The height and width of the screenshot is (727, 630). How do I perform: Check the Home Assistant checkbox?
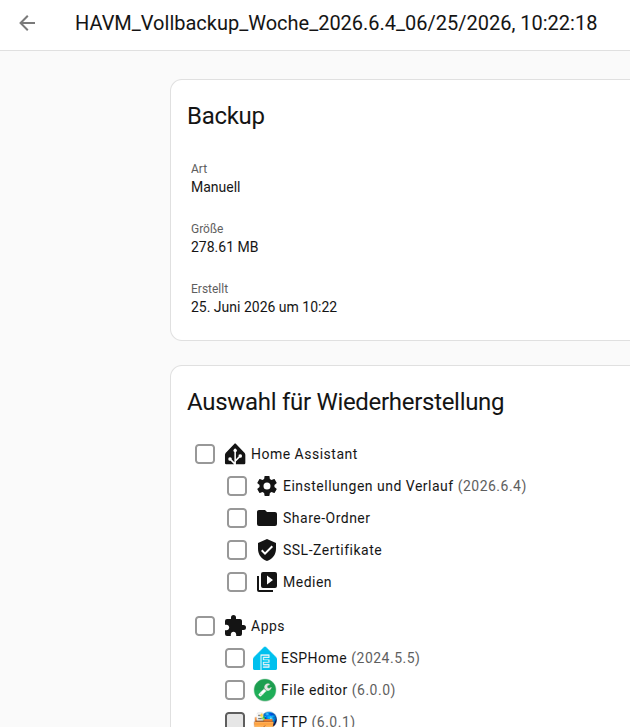[205, 454]
